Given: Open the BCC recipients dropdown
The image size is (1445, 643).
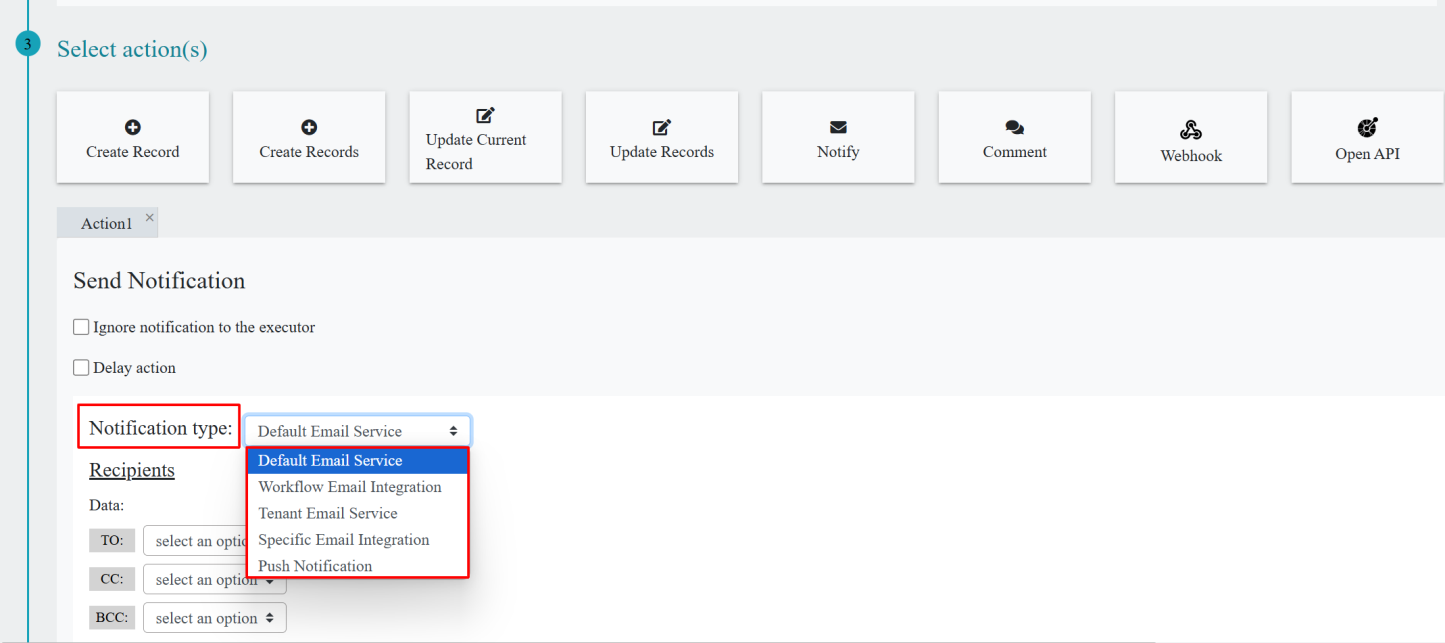Looking at the screenshot, I should [x=214, y=618].
